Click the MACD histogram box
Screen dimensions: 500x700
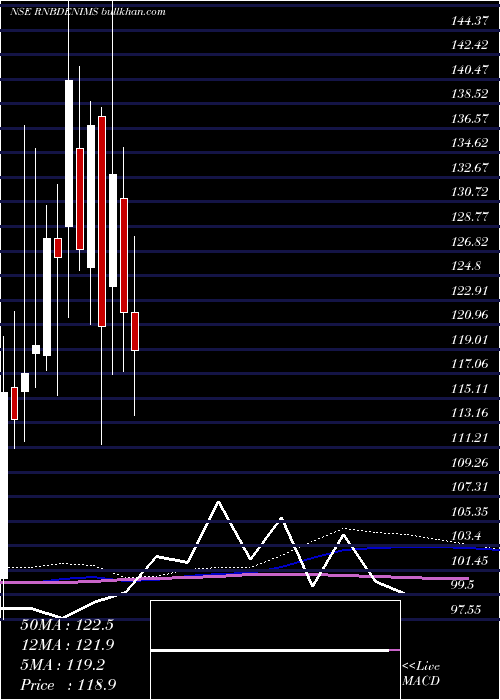click(x=275, y=650)
